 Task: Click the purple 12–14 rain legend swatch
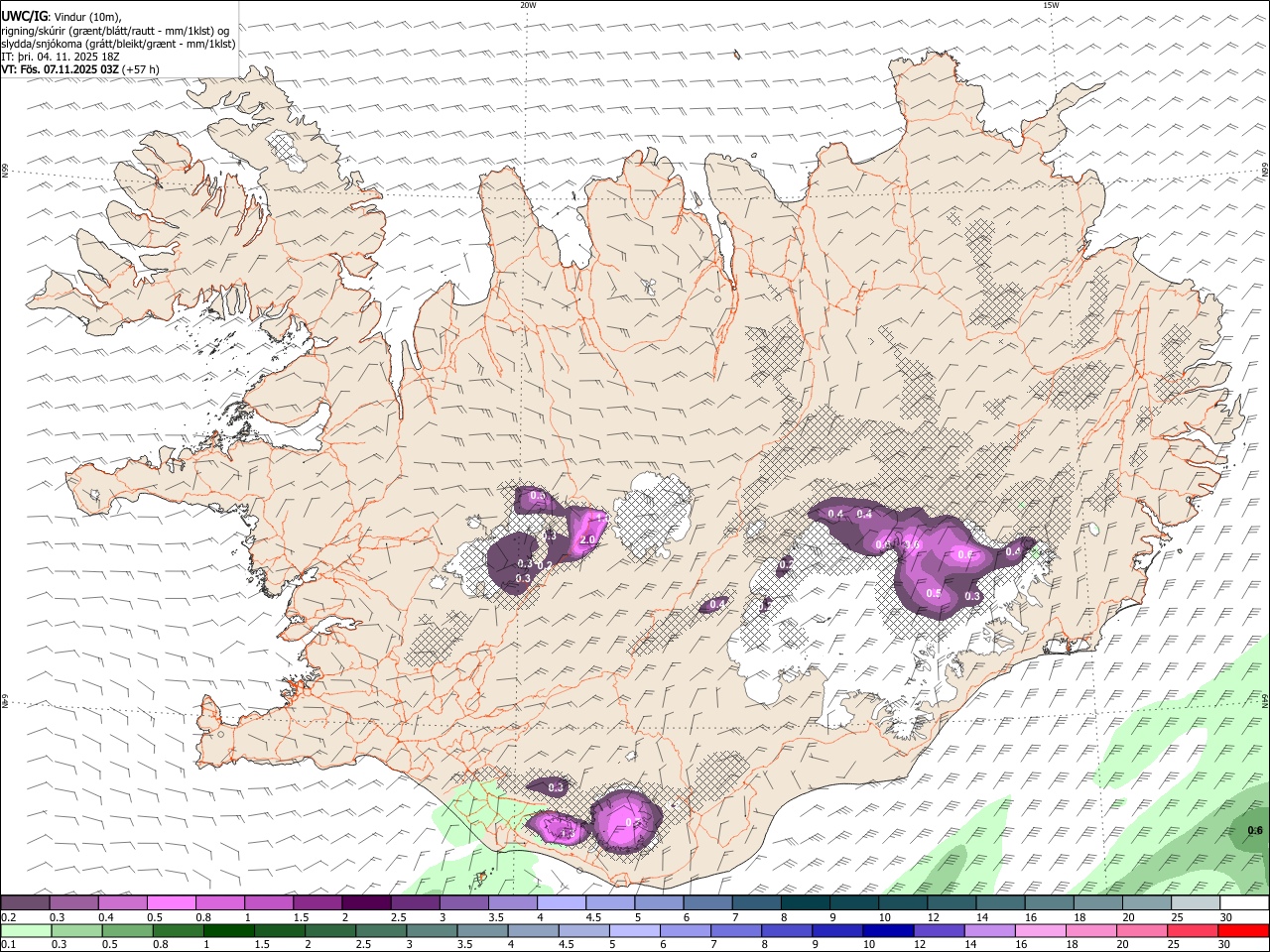tap(939, 931)
